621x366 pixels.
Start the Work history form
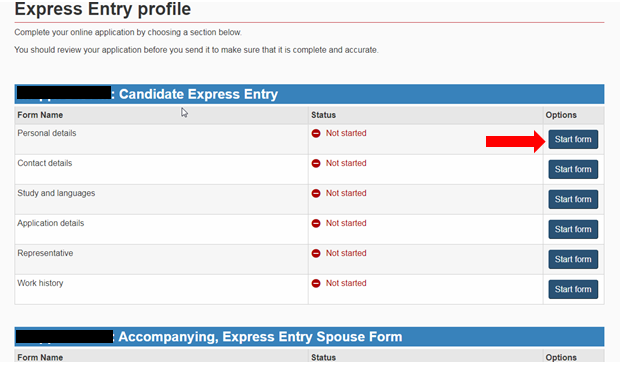click(x=573, y=289)
